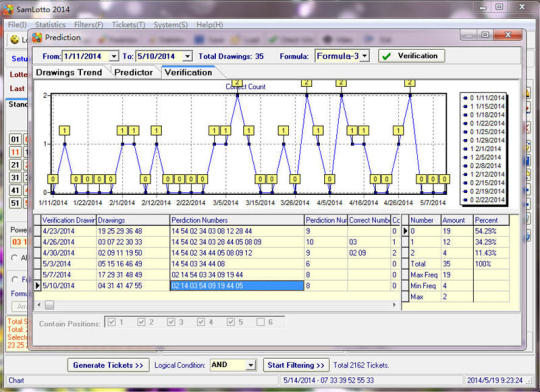This screenshot has width=540, height=392.
Task: Select the 4/26/2014 verification drawing cell
Action: (x=69, y=242)
